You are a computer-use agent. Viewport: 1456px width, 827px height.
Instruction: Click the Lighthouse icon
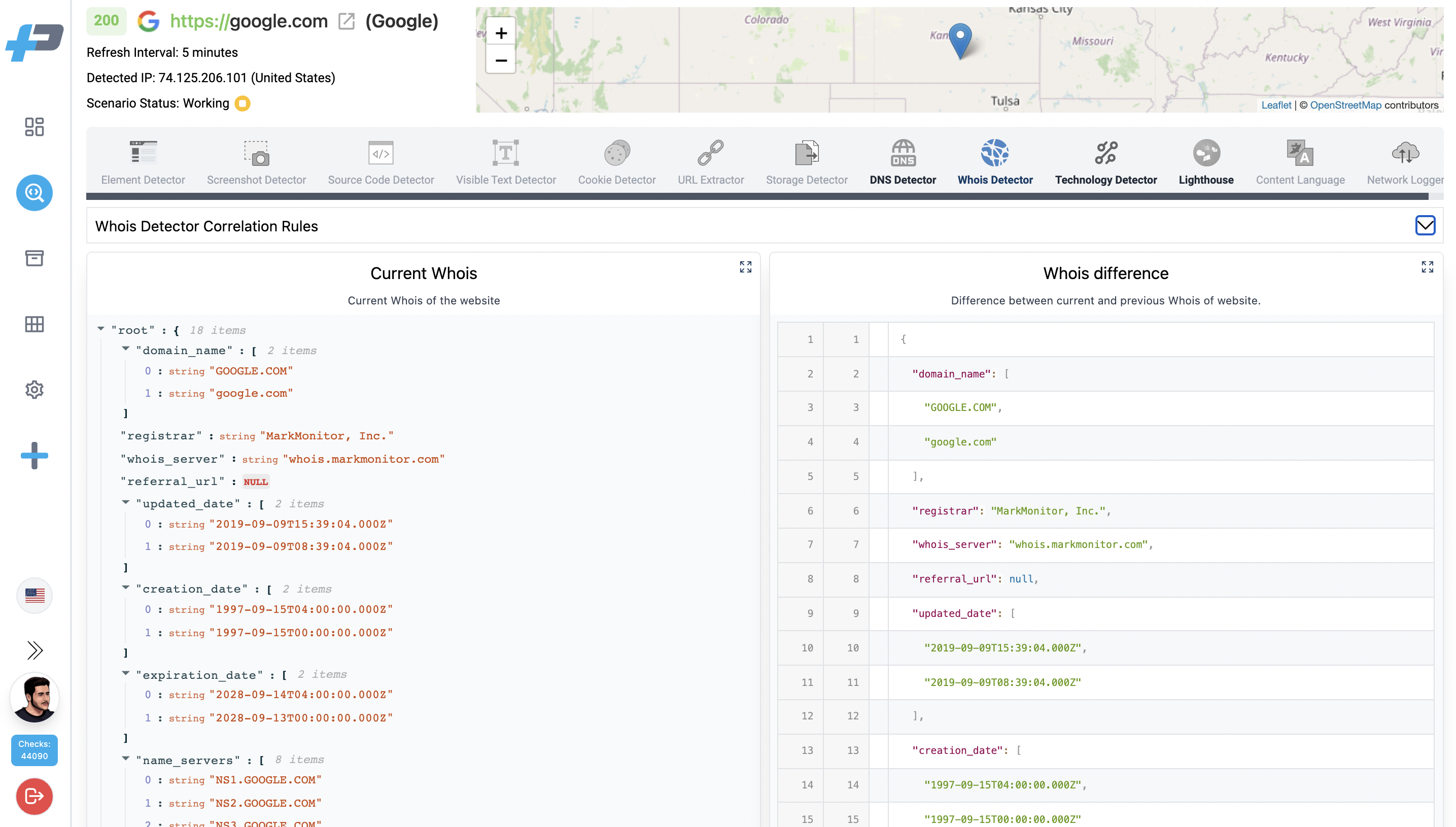click(1206, 153)
